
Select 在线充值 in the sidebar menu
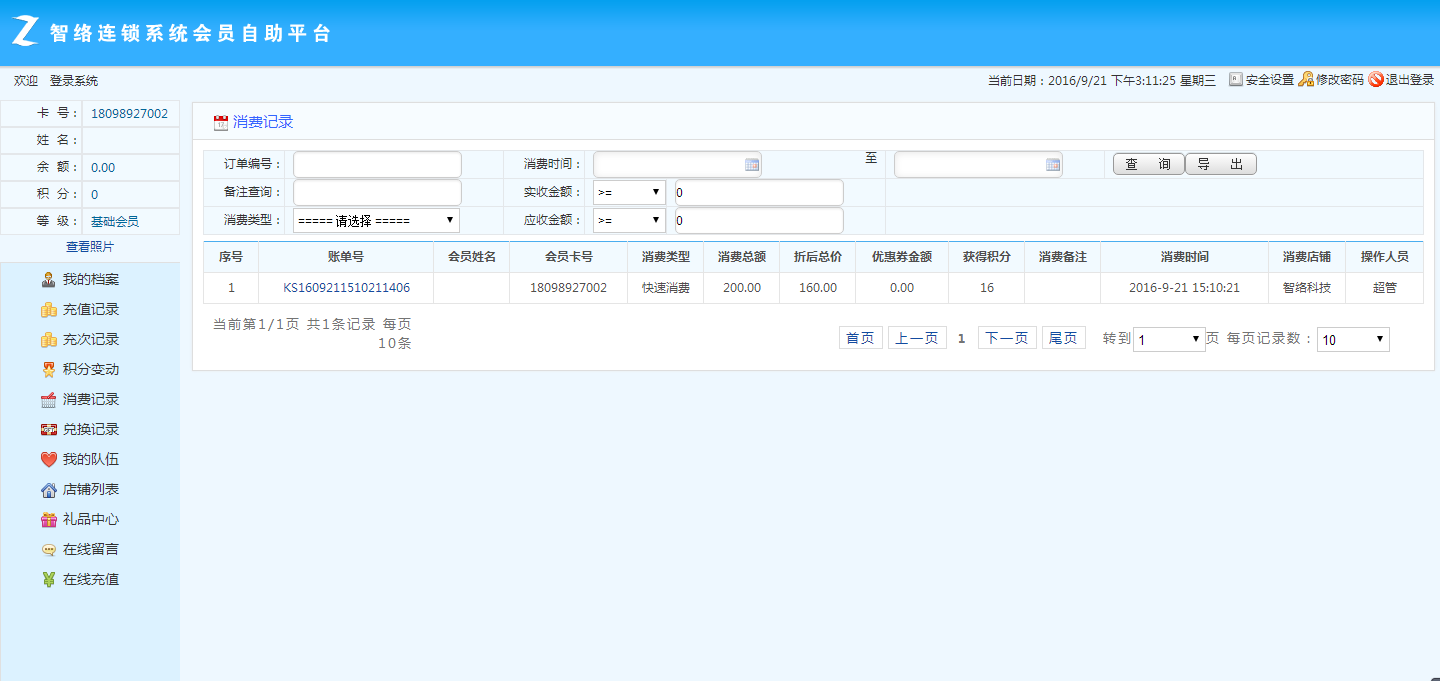tap(91, 579)
